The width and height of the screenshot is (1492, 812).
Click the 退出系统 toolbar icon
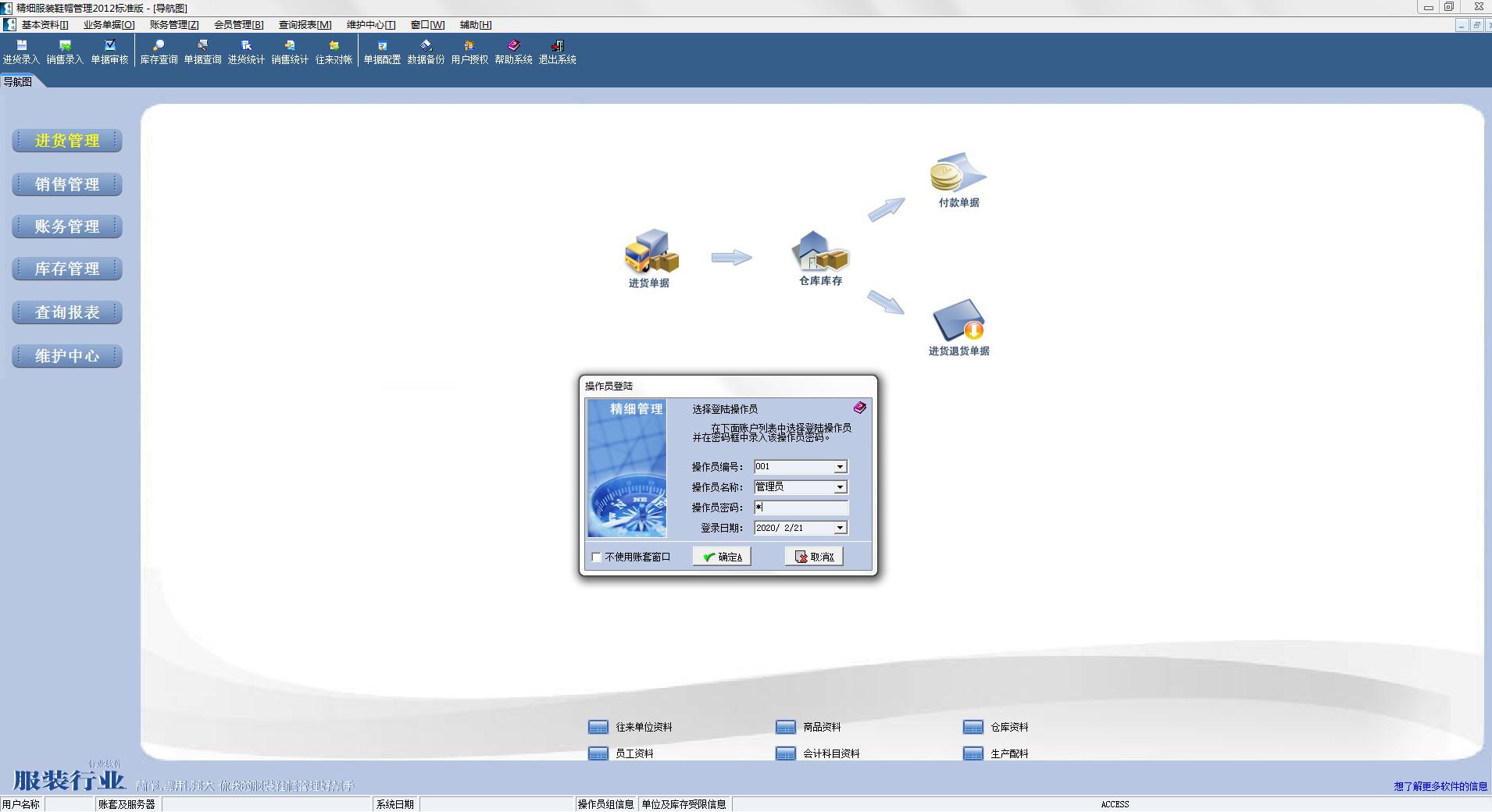(557, 52)
